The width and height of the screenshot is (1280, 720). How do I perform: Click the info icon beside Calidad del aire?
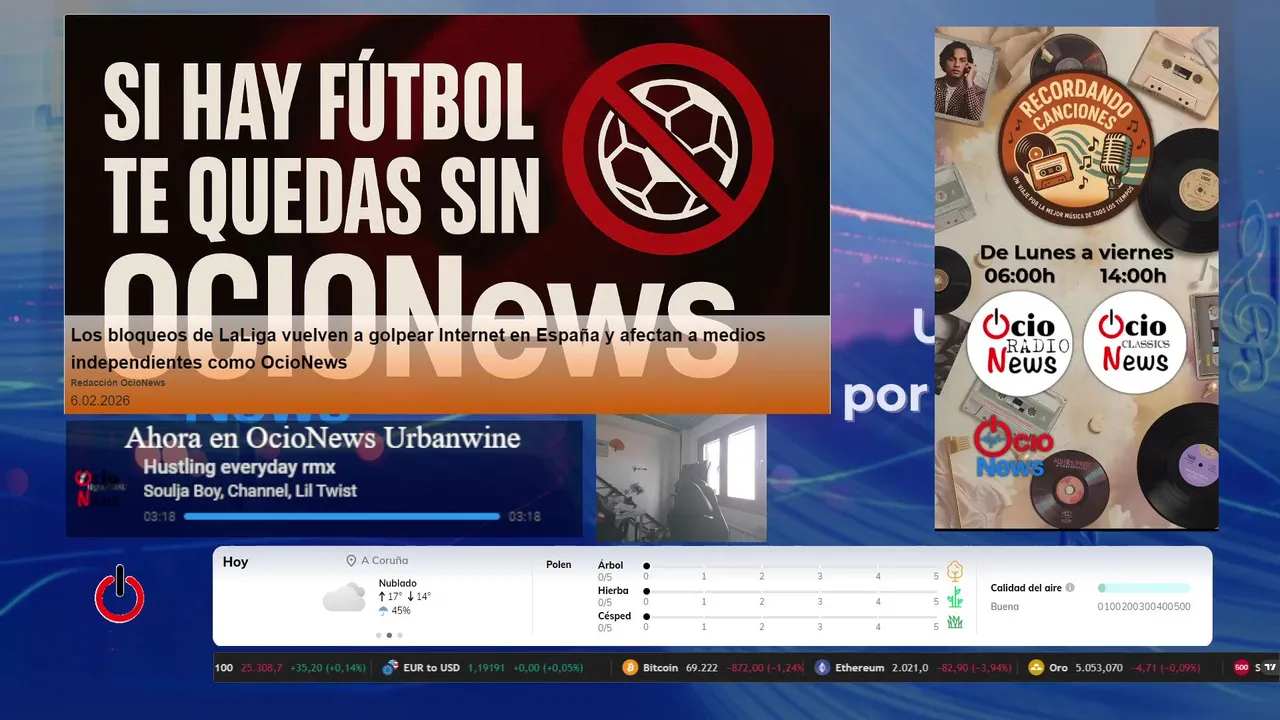1070,588
